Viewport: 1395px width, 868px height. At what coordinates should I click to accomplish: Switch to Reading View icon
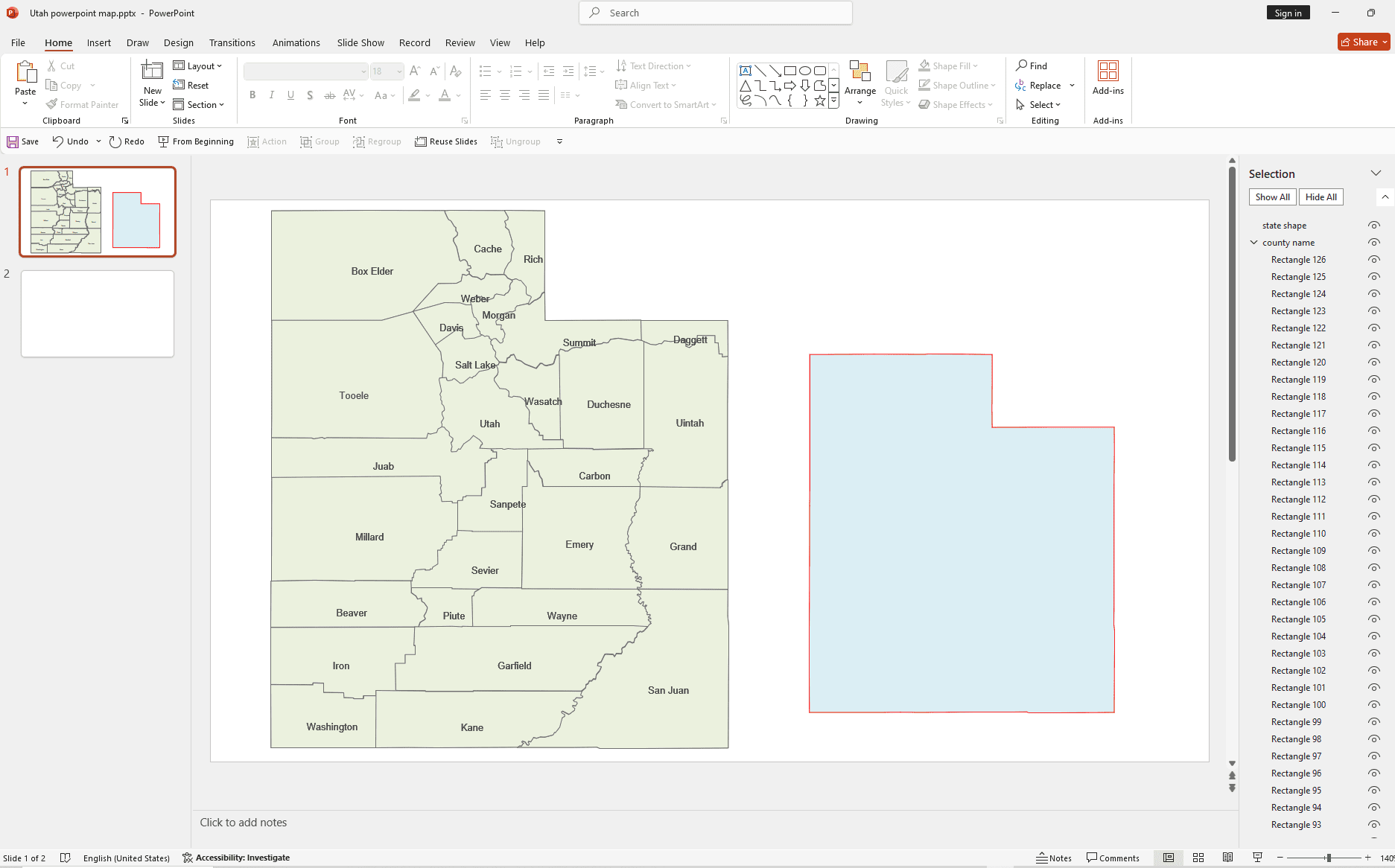coord(1228,858)
